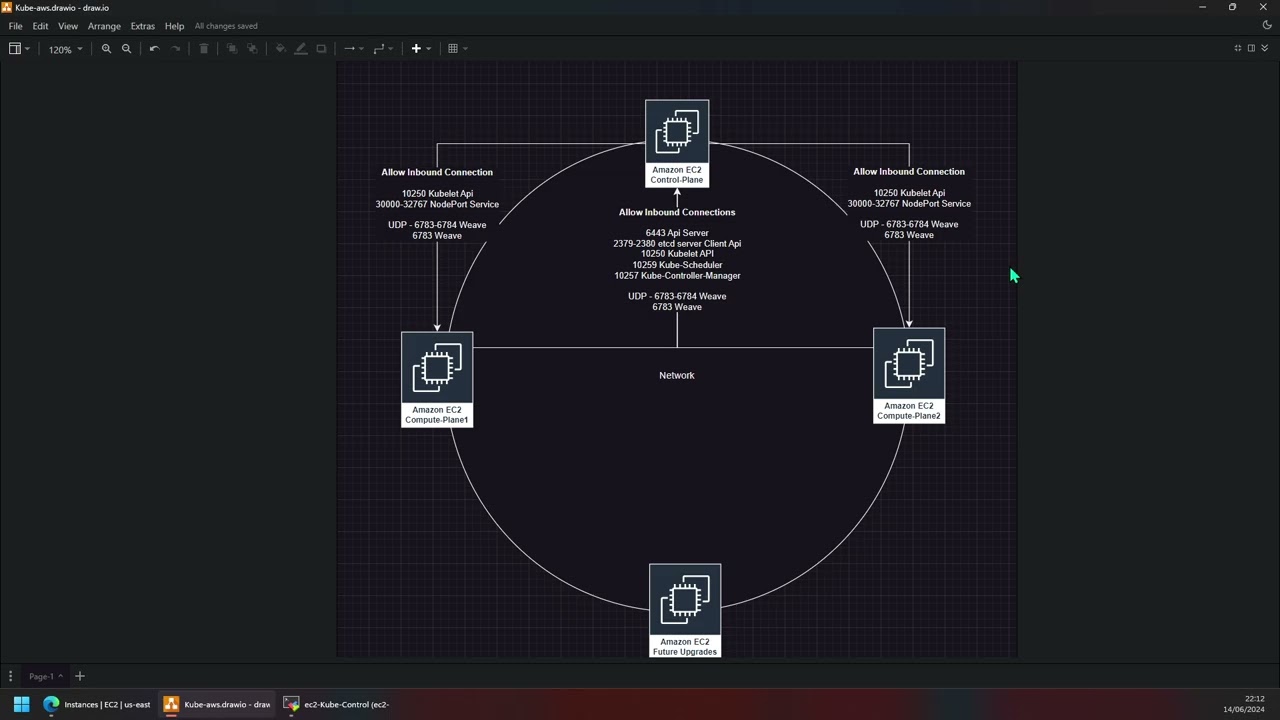The image size is (1280, 720).
Task: Open the Table grid dropdown
Action: (457, 48)
